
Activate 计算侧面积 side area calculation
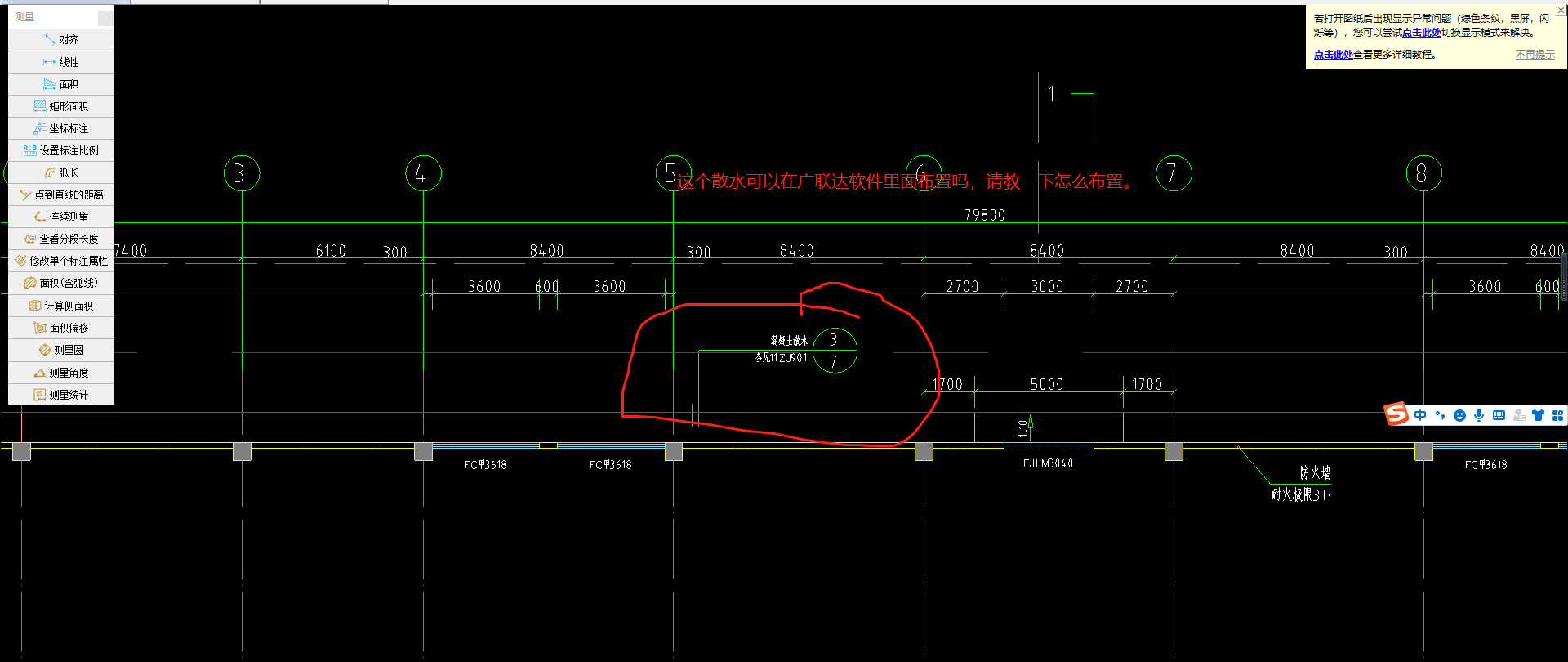61,306
